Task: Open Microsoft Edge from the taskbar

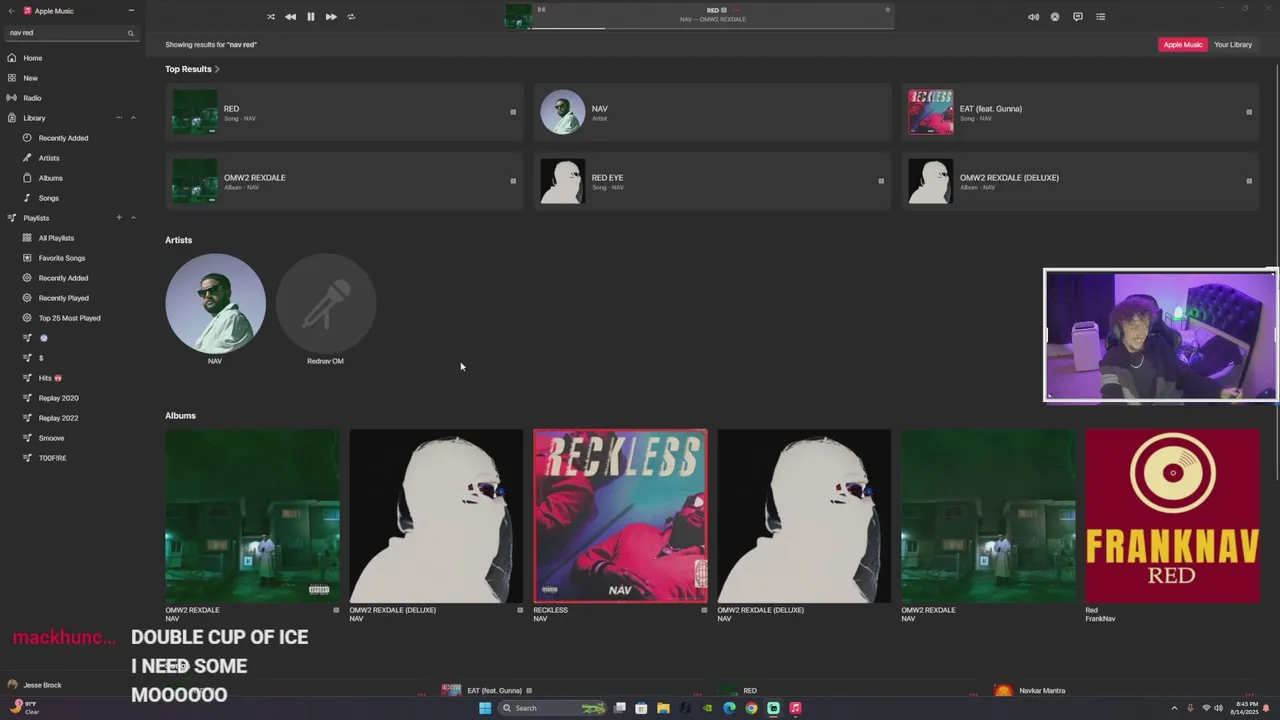Action: click(x=729, y=708)
